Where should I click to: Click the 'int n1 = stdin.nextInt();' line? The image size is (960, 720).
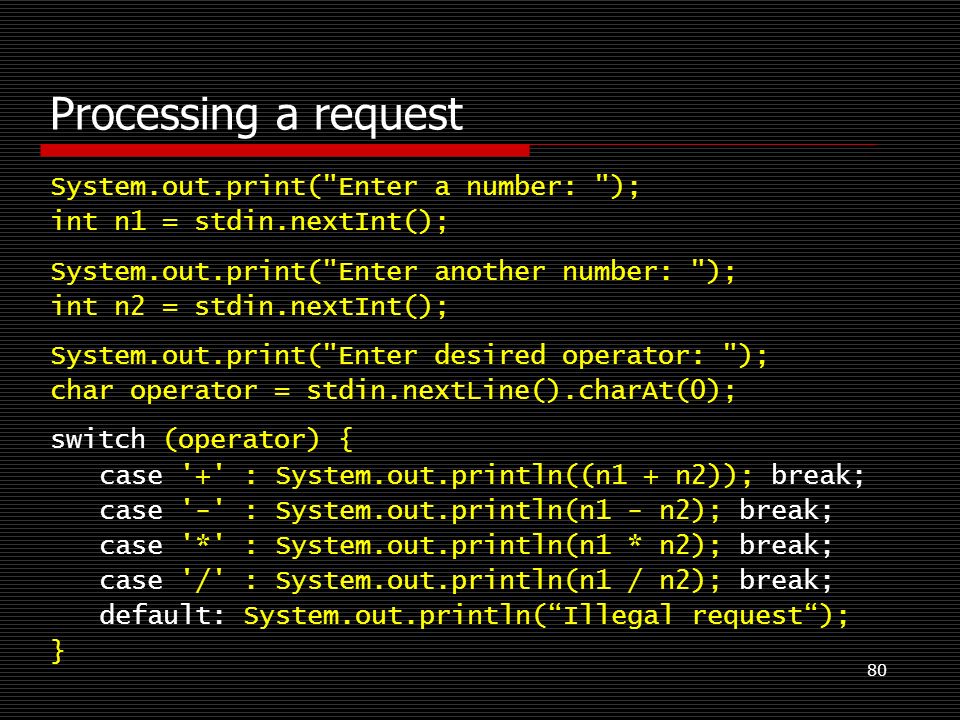coord(249,222)
